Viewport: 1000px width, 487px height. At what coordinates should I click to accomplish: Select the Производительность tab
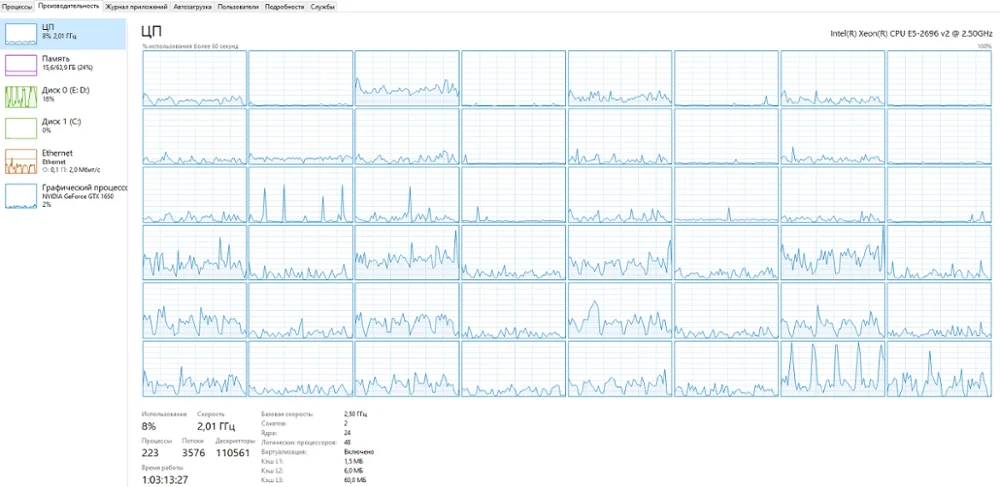pos(68,6)
